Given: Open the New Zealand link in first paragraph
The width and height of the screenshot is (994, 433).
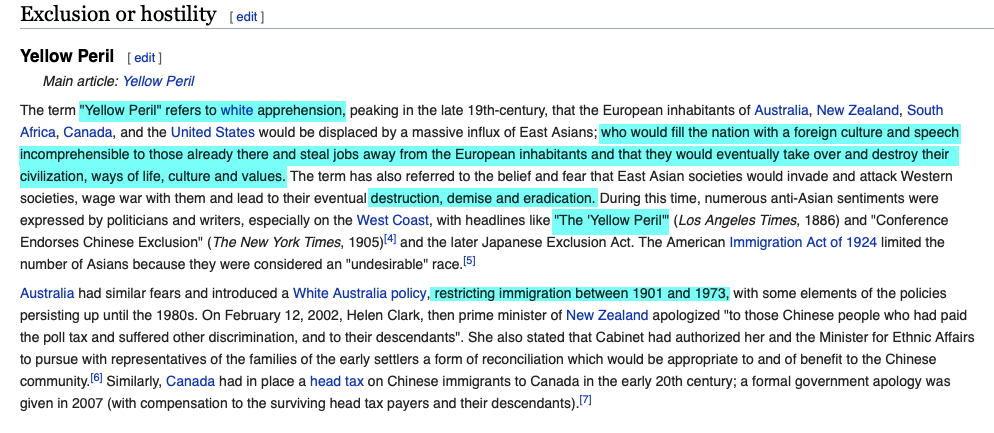Looking at the screenshot, I should (857, 110).
